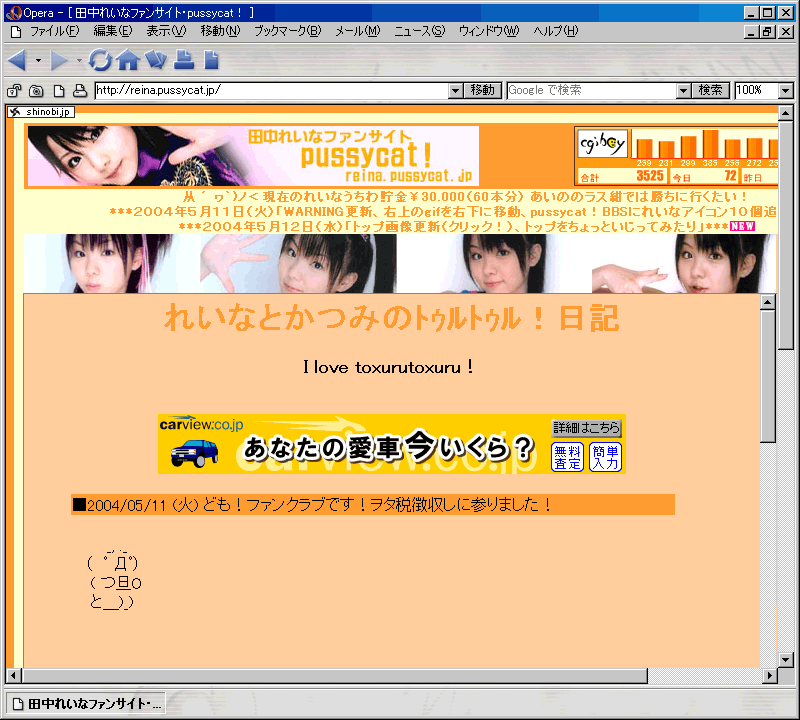Click the inner frame vertical scrollbar thumb
This screenshot has height=720, width=800.
coord(768,376)
